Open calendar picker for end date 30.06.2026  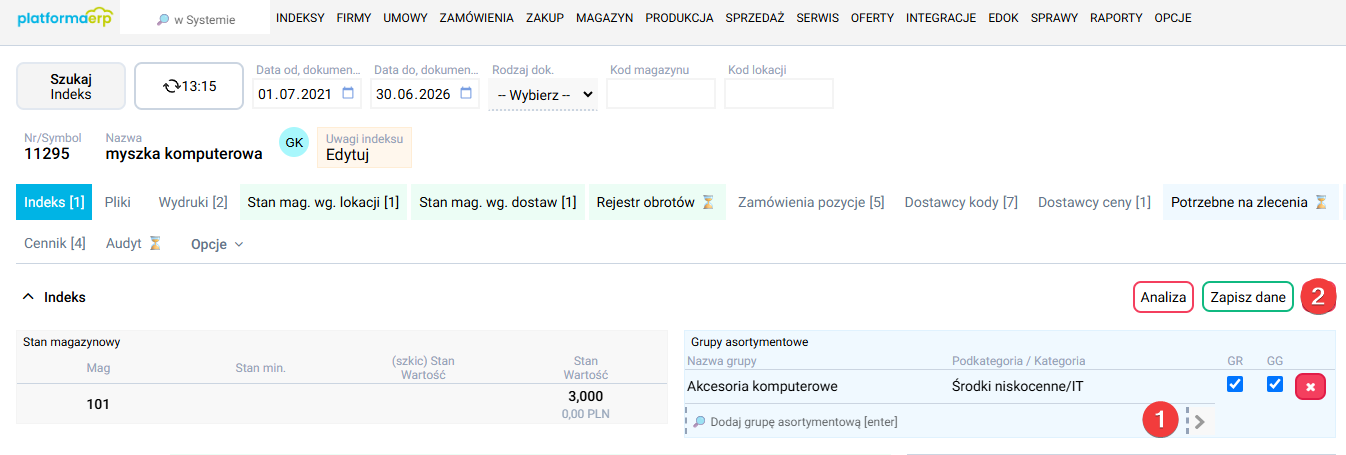click(x=466, y=93)
